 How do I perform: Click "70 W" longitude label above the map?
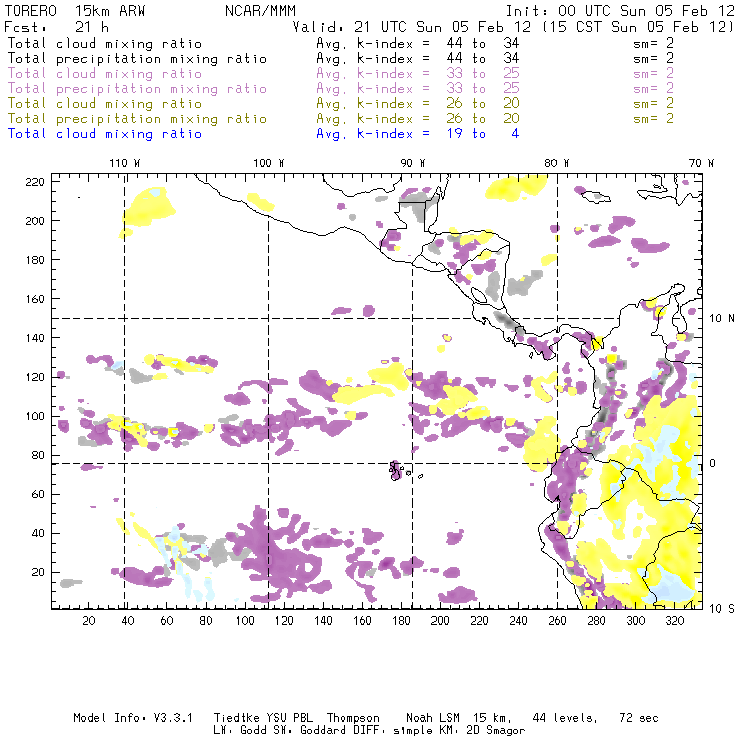tap(701, 163)
